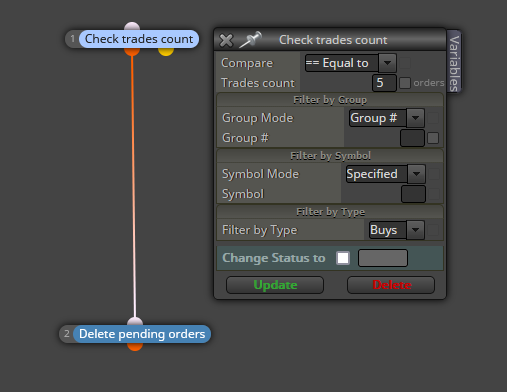Viewport: 507px width, 392px height.
Task: Toggle the orders checkbox beside Trades count
Action: coord(405,83)
